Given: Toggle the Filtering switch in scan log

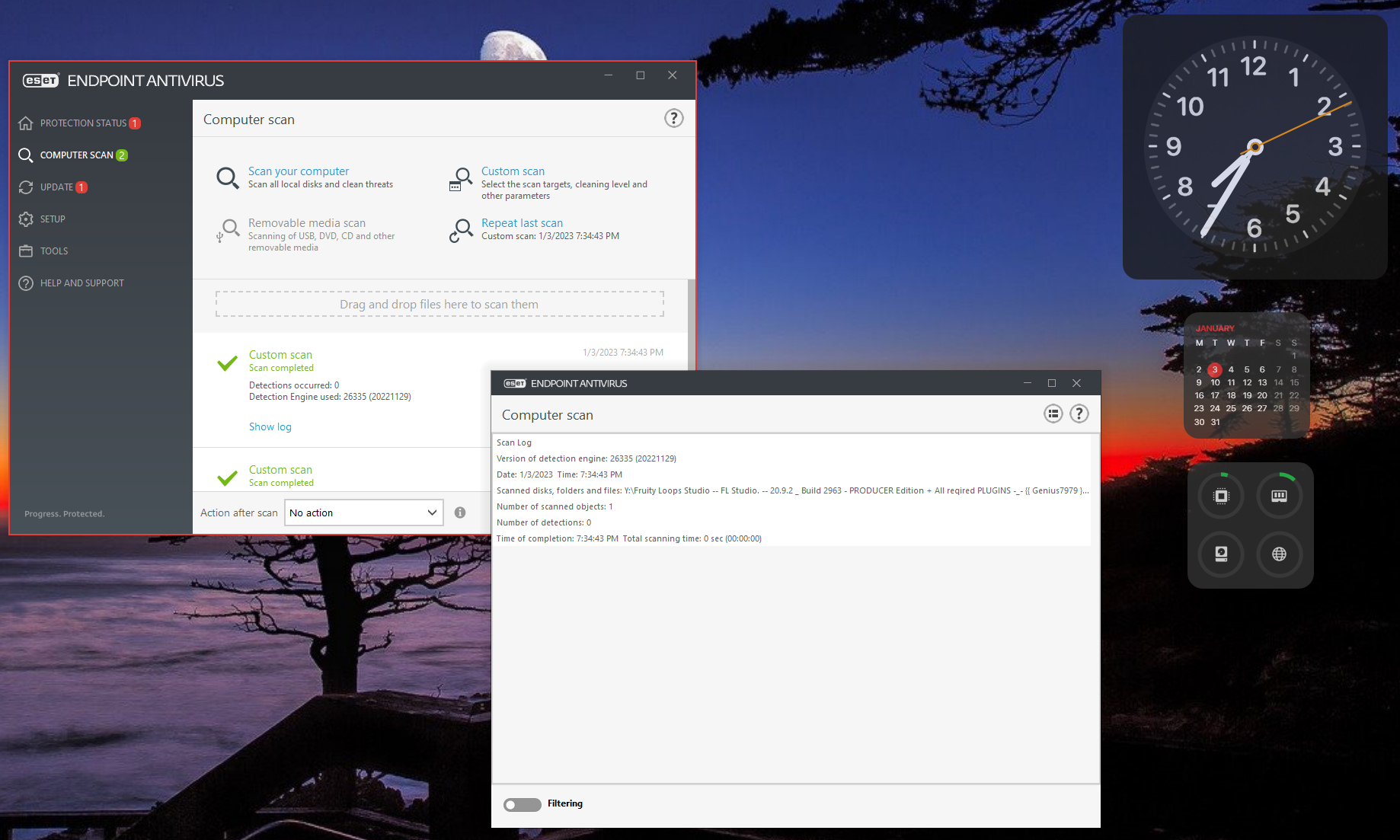Looking at the screenshot, I should (522, 804).
